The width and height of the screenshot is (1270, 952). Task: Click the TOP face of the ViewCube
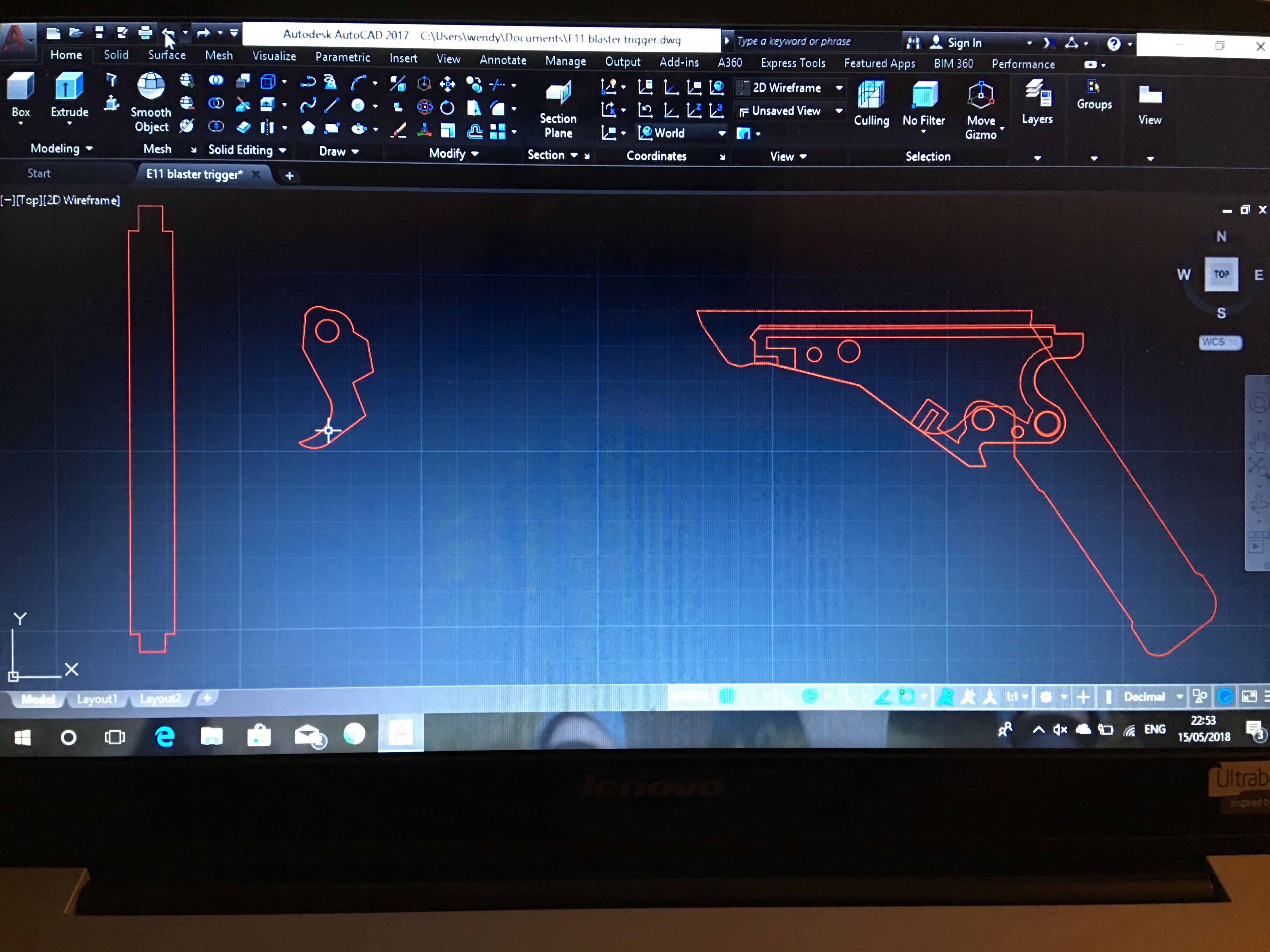click(1221, 274)
